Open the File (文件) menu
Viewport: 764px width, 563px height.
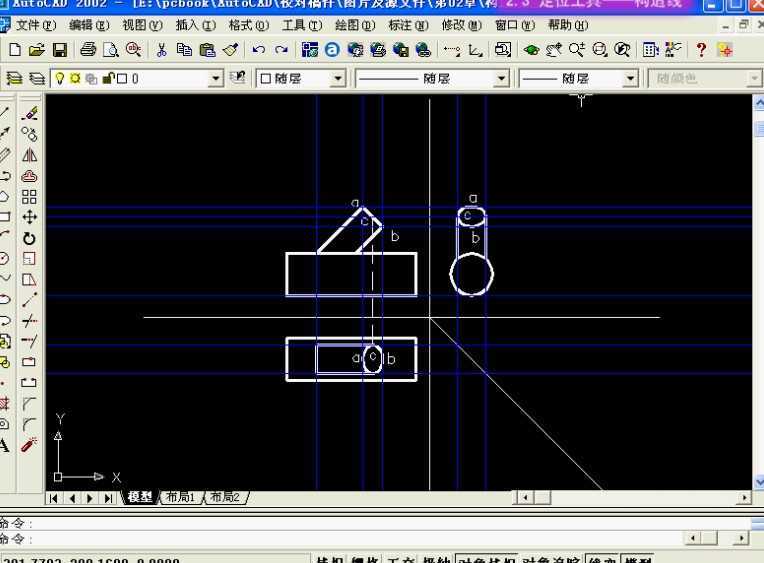36,25
